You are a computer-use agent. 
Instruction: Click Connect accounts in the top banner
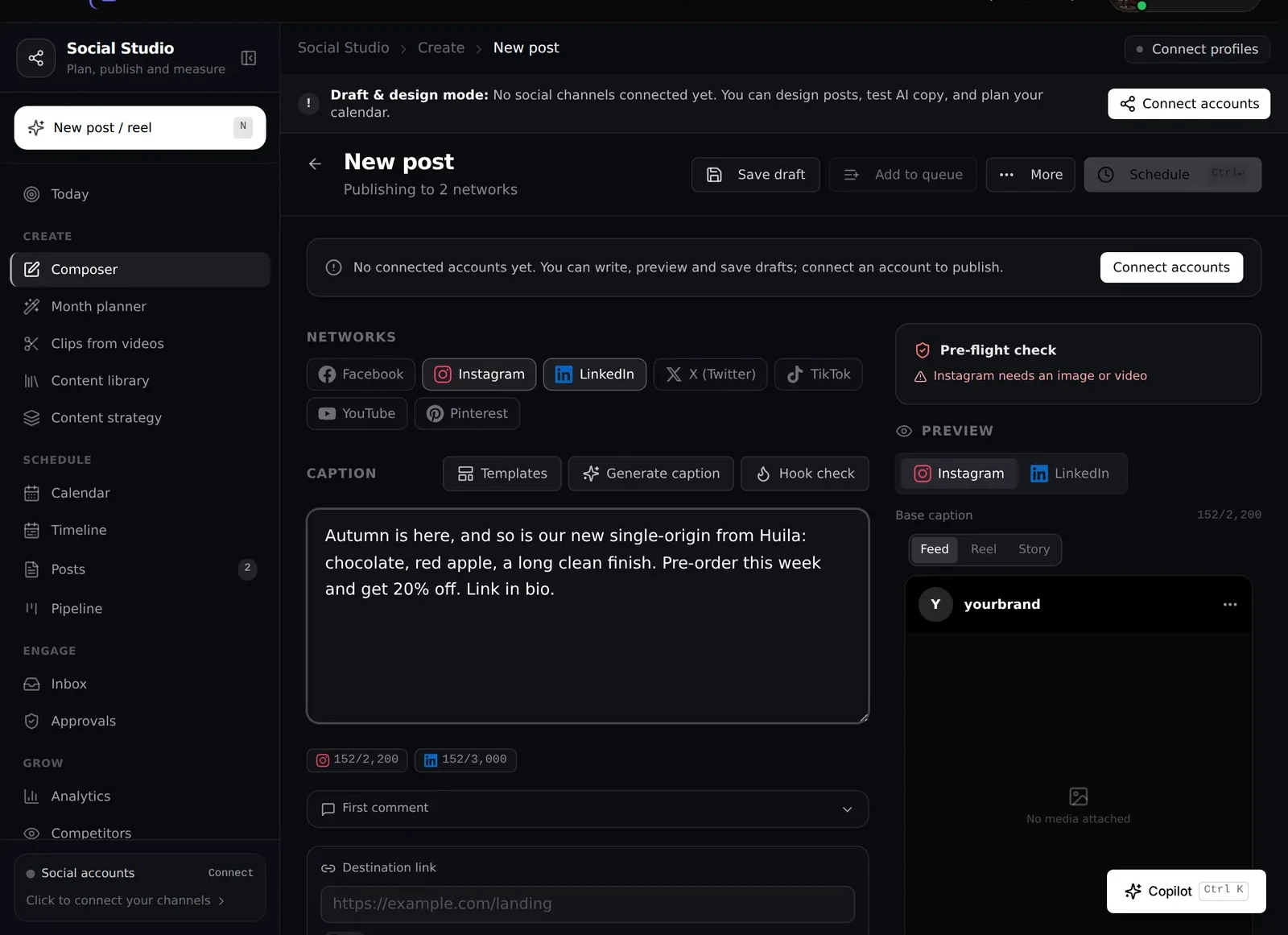click(1189, 104)
